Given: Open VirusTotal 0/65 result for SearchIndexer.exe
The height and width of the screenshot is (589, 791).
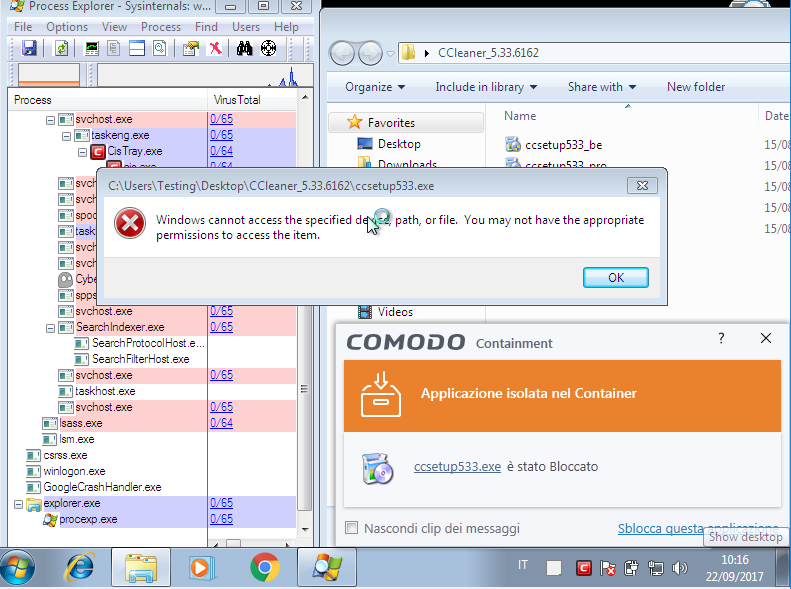Looking at the screenshot, I should [x=221, y=327].
